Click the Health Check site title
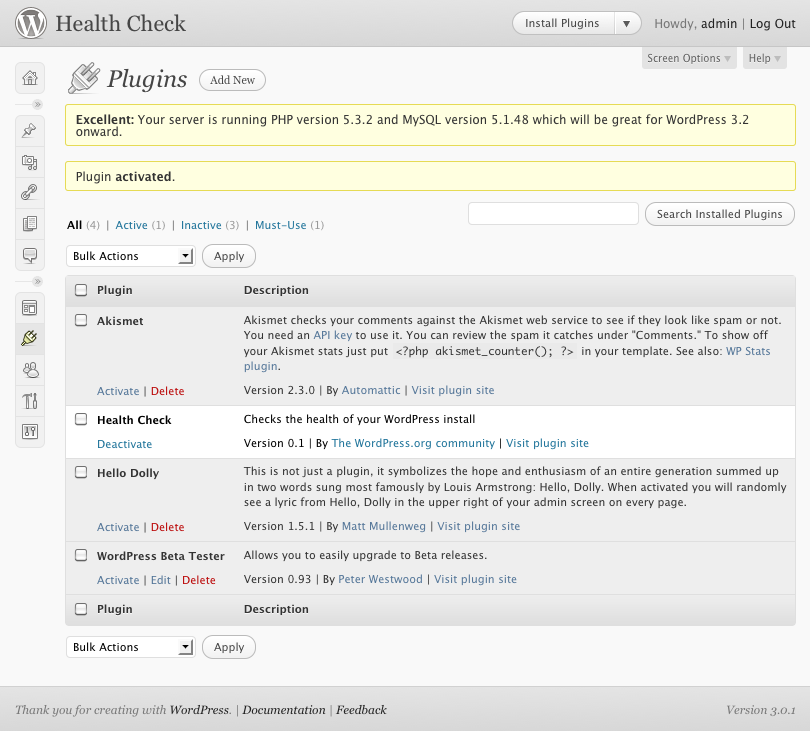Viewport: 810px width, 731px height. tap(120, 24)
